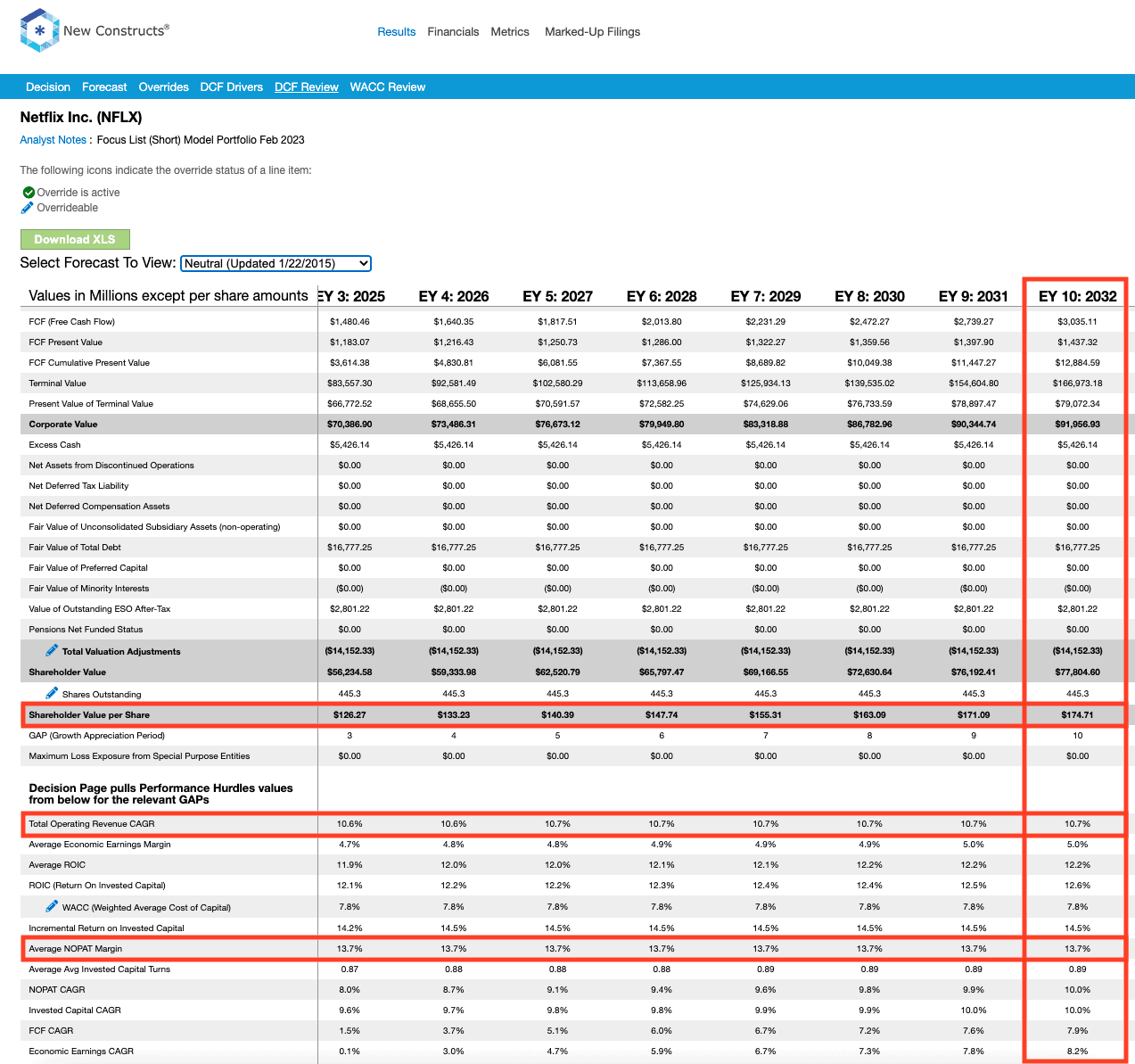Open the Metrics top navigation item
This screenshot has width=1135, height=1064.
[x=510, y=32]
